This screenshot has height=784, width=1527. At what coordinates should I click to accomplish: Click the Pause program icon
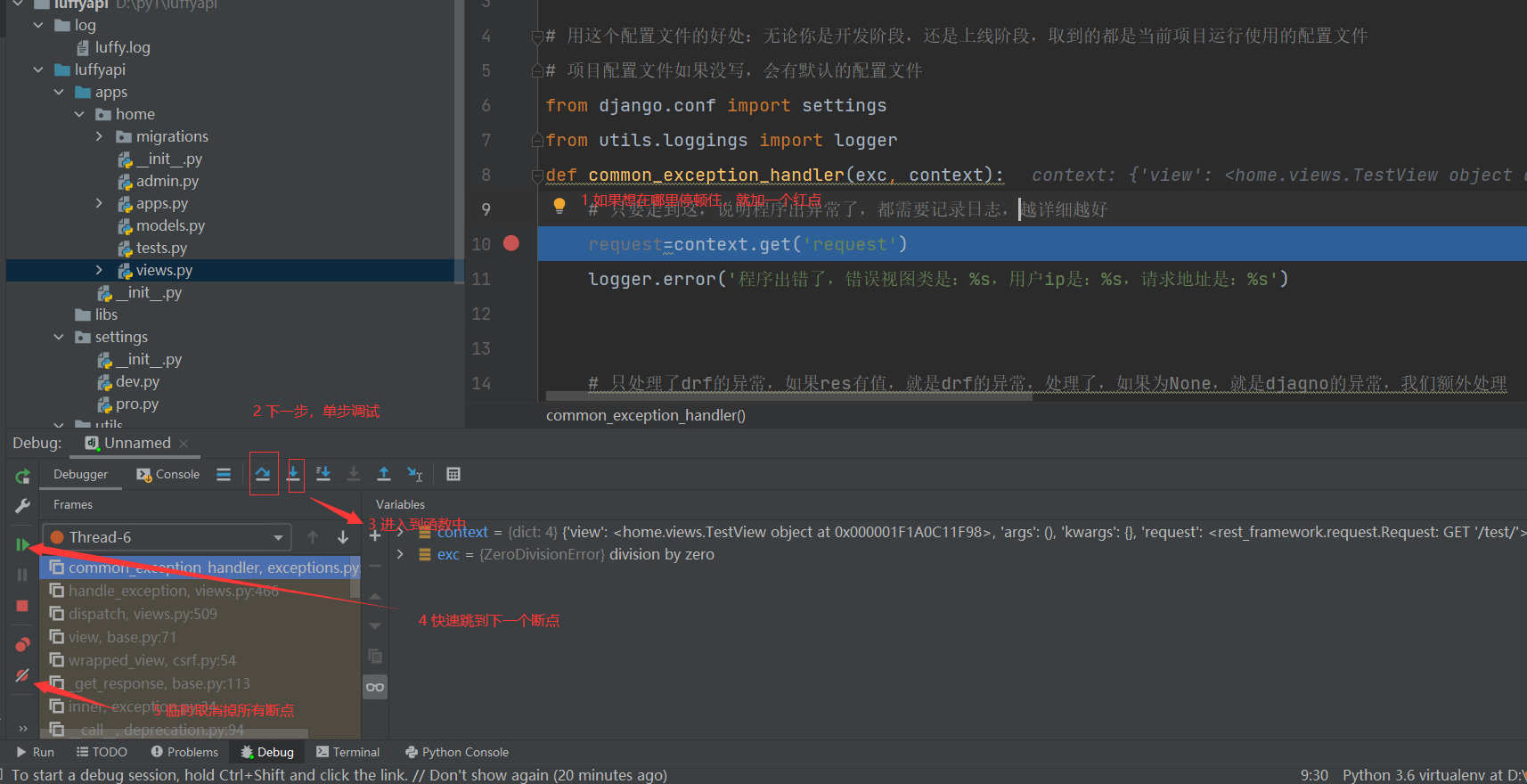[x=23, y=576]
